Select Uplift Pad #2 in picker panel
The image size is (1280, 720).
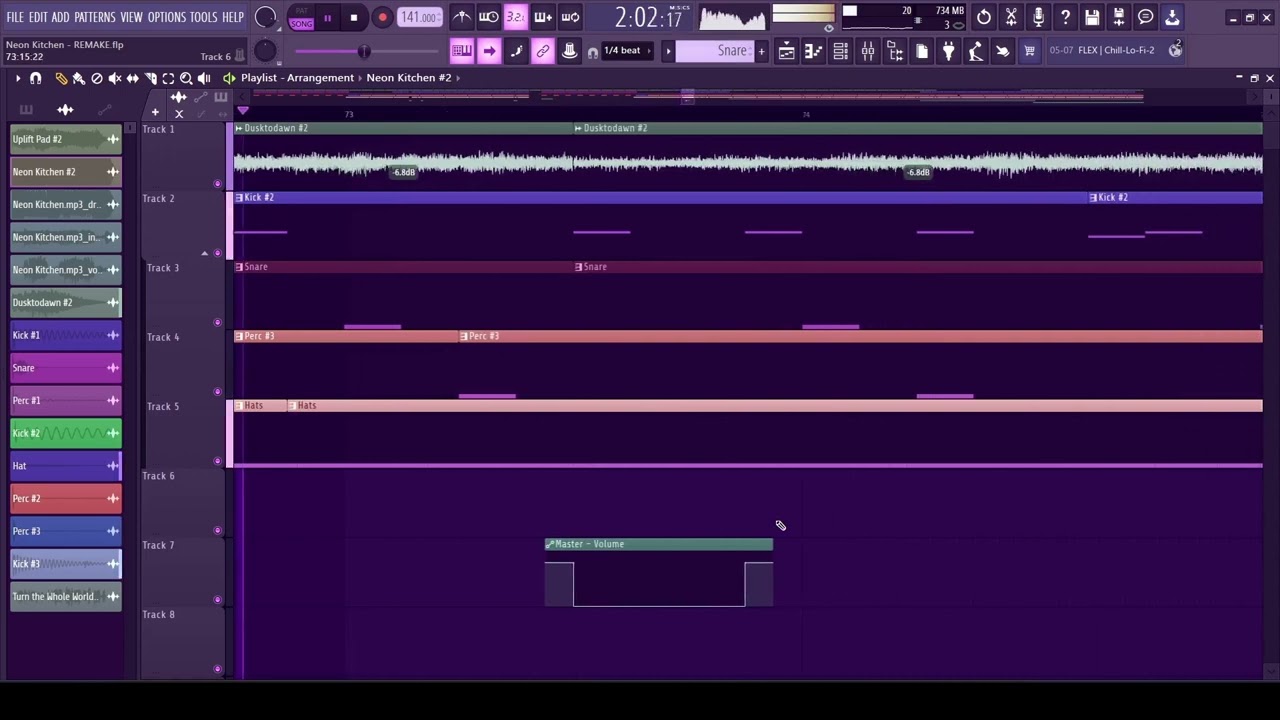tap(66, 139)
